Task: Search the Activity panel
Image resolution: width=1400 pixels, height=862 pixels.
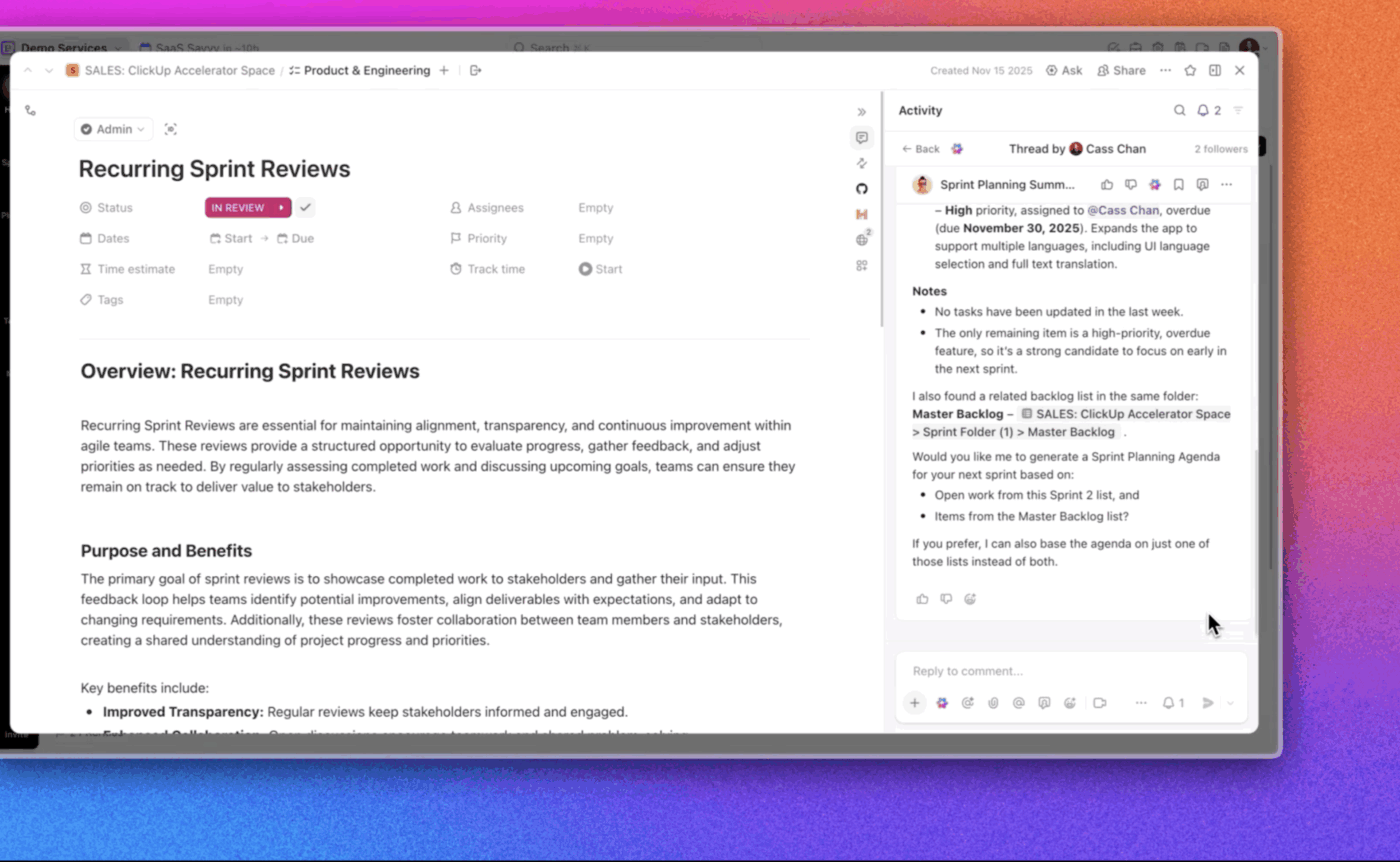Action: 1180,111
